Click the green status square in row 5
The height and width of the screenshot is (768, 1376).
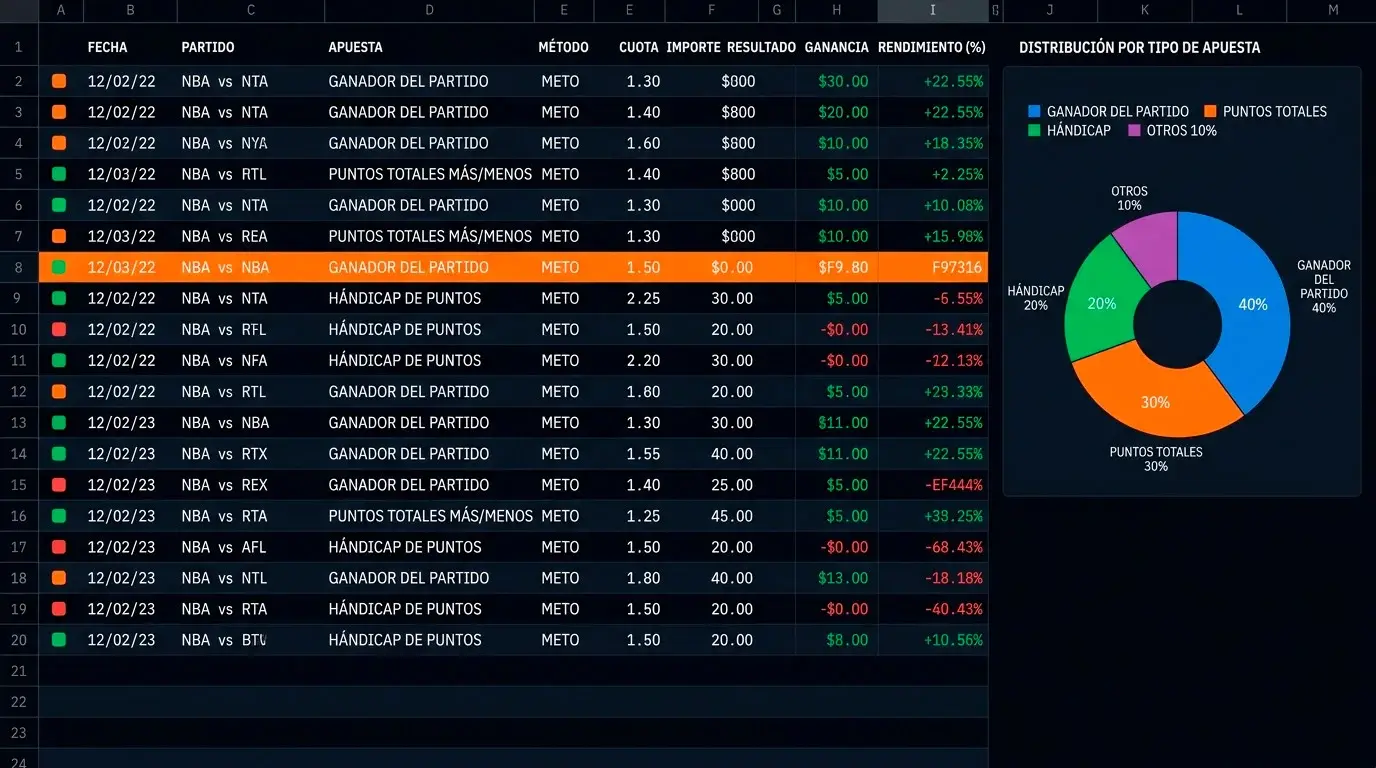point(59,174)
